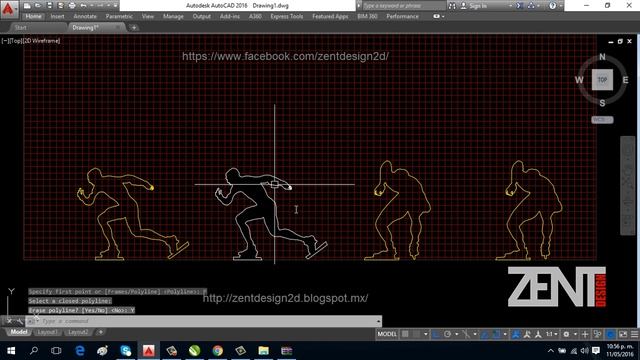Open the viewport controls [-] label

[5, 41]
